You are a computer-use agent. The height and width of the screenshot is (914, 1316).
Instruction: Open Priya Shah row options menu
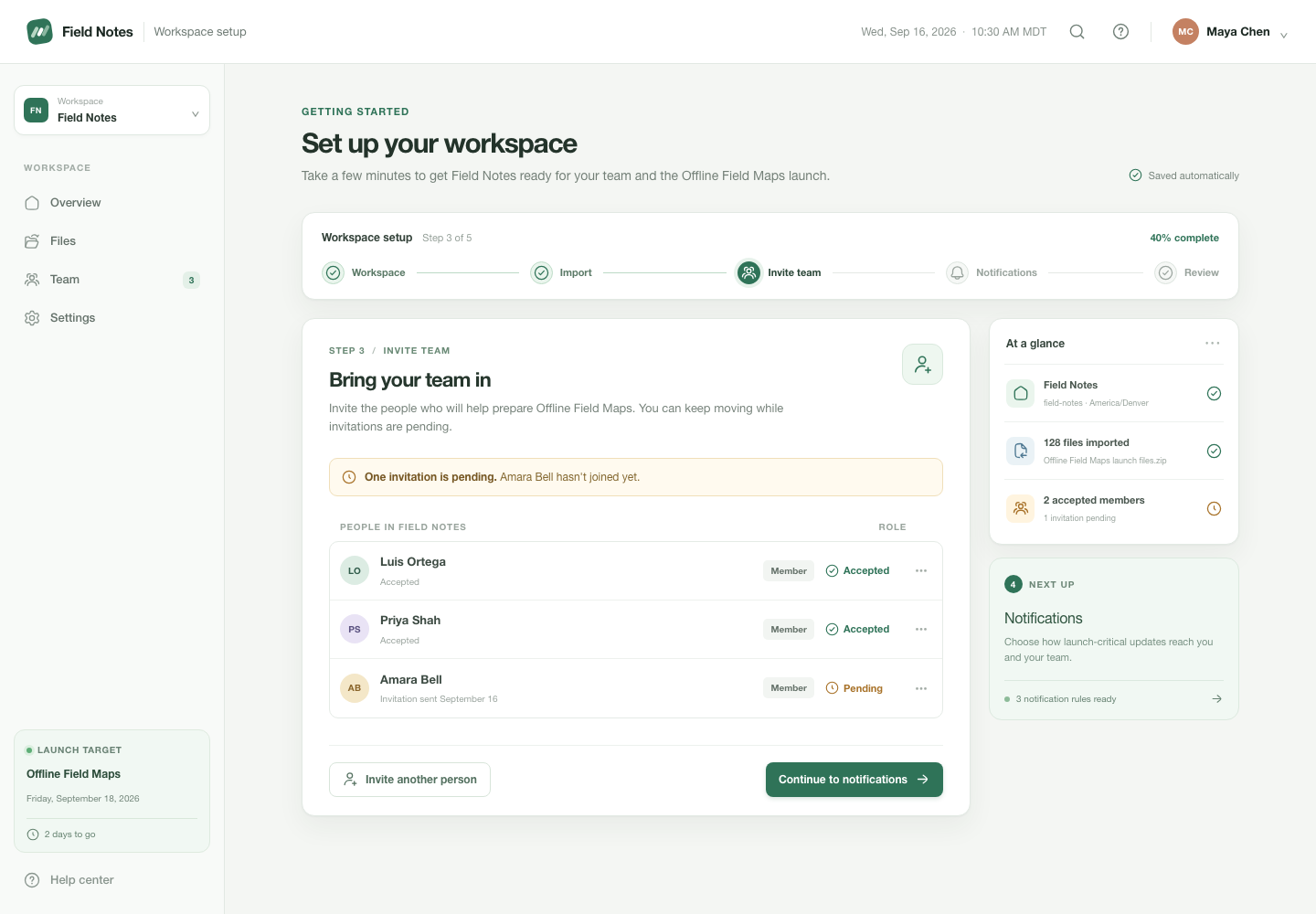pyautogui.click(x=921, y=630)
